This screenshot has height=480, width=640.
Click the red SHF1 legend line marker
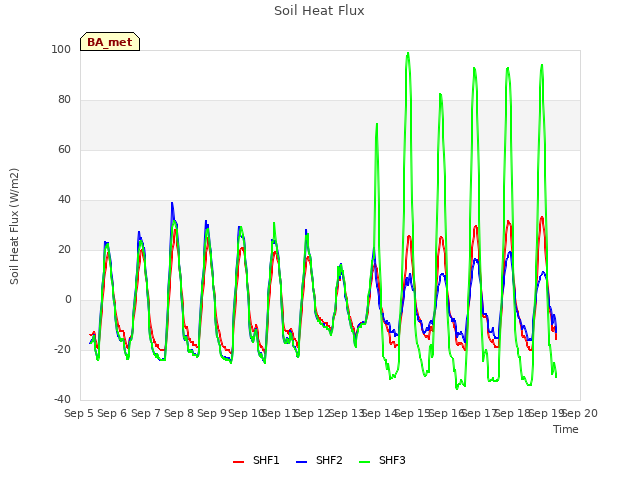[x=238, y=462]
